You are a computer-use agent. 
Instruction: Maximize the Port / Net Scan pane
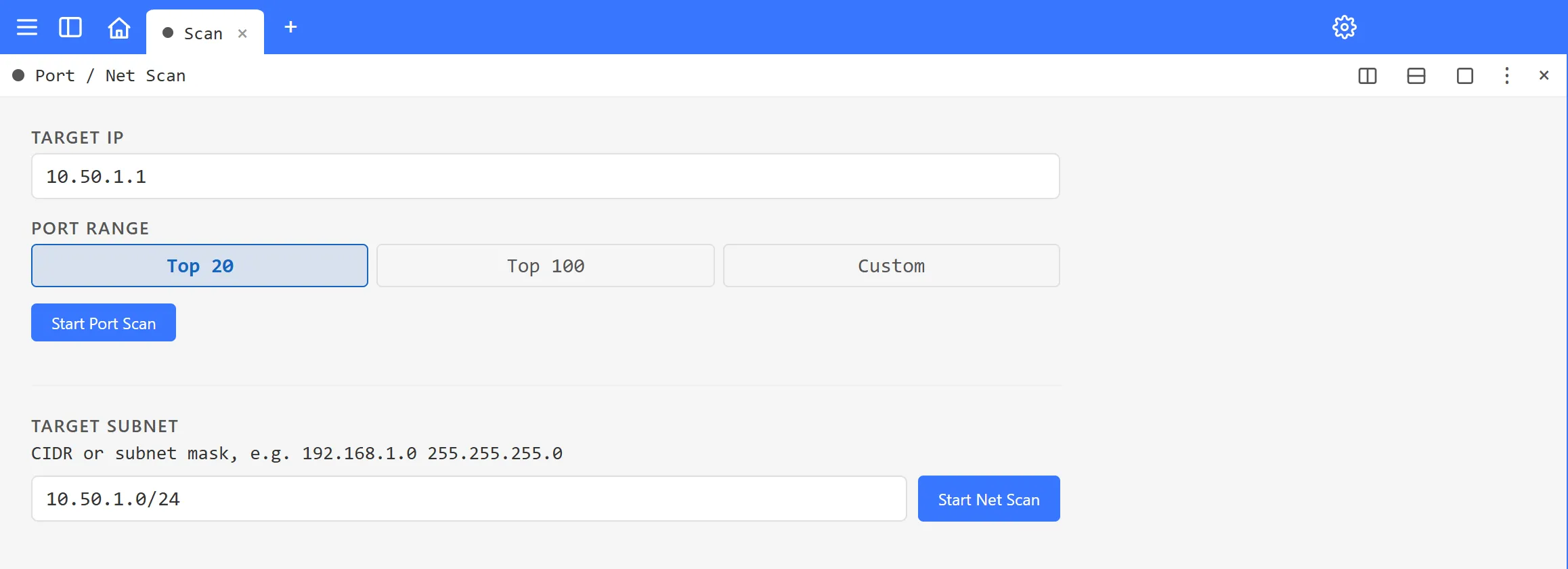click(x=1465, y=76)
